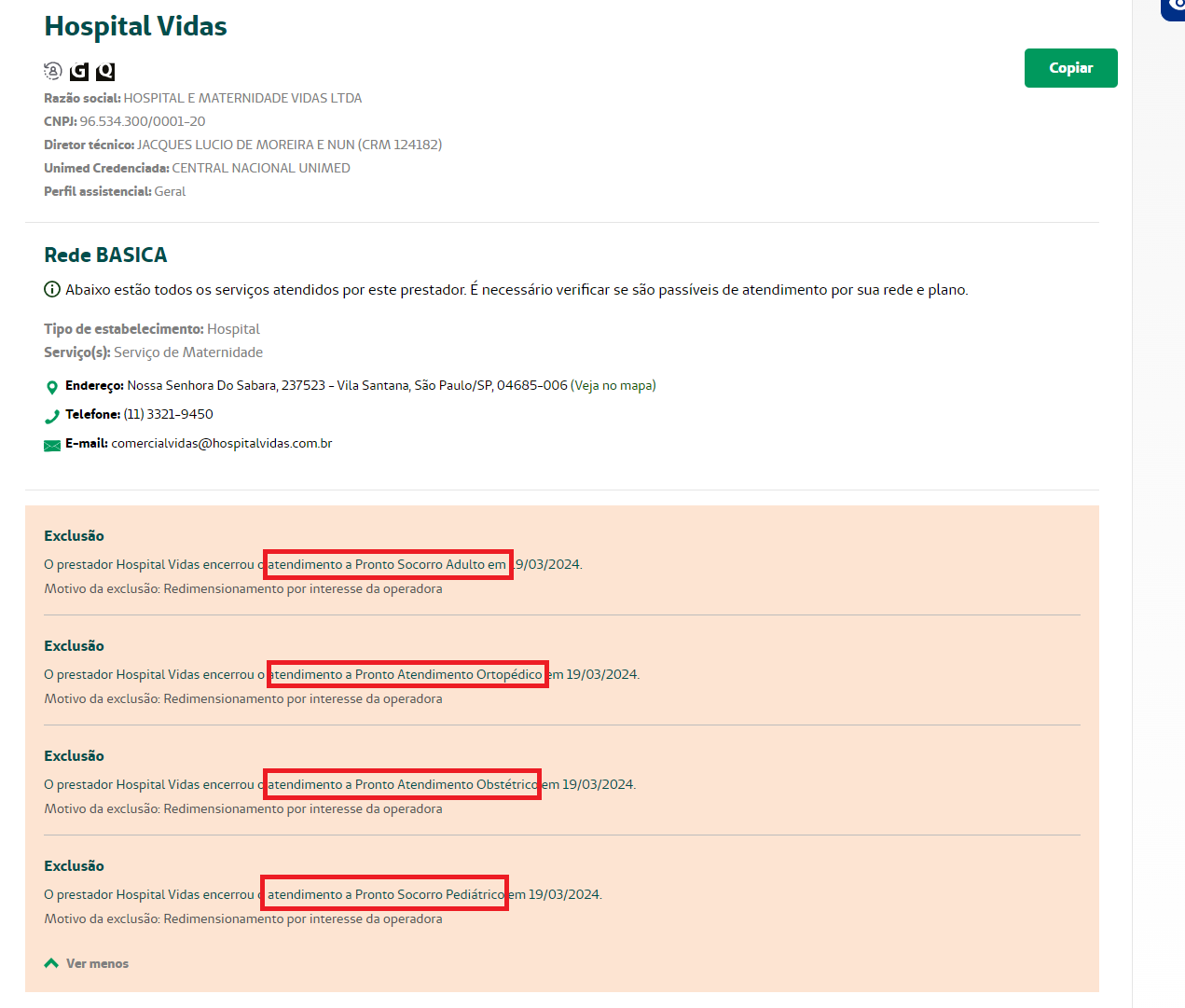The height and width of the screenshot is (1008, 1185).
Task: Click CENTRAL NACIONAL UNIMED text
Action: click(261, 168)
